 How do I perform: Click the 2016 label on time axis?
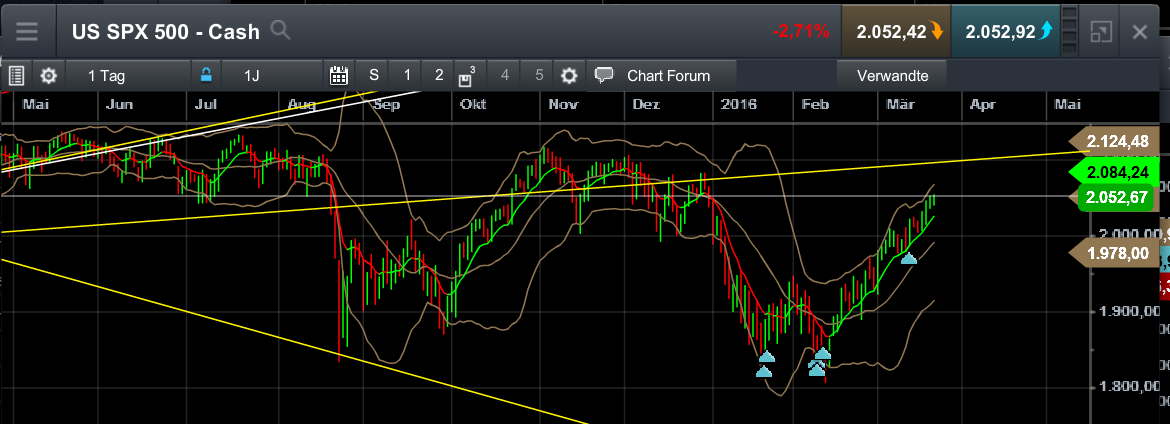coord(739,105)
